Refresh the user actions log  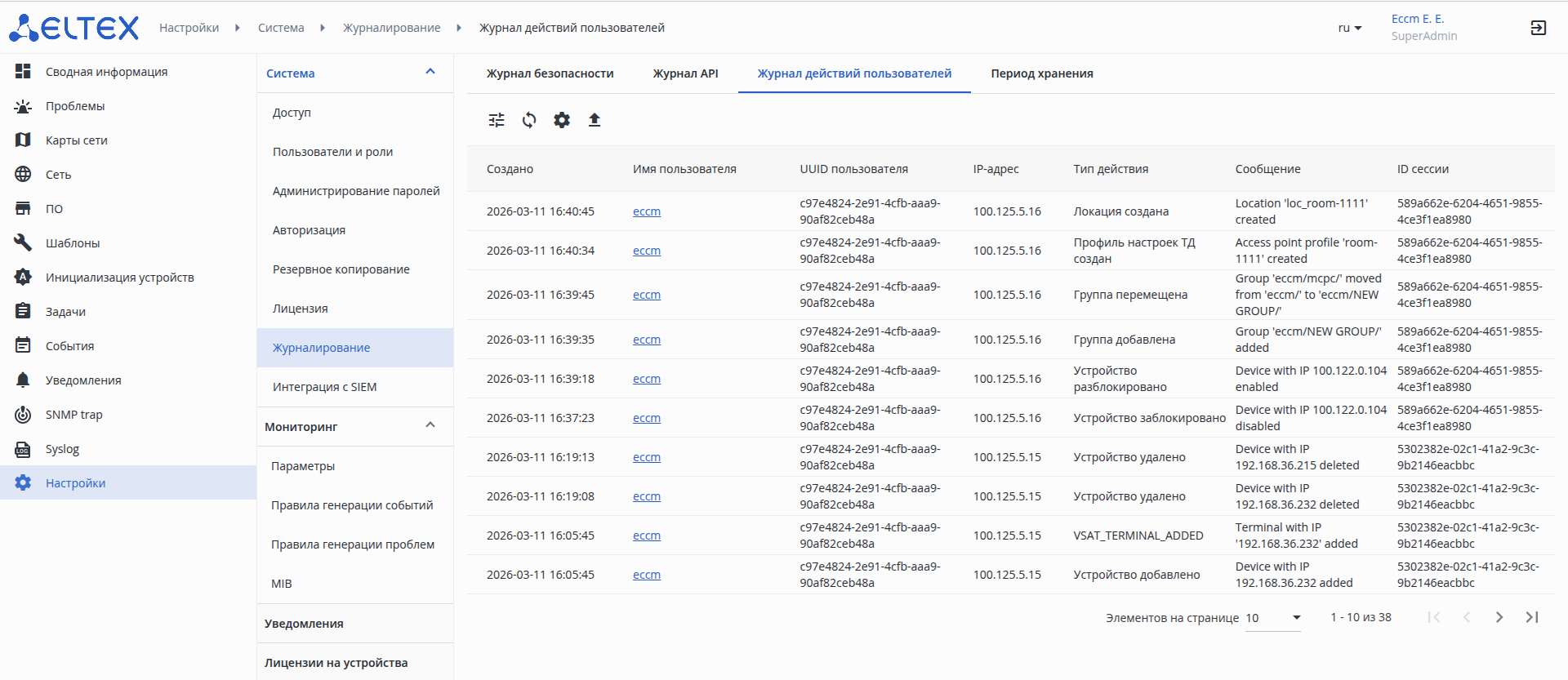tap(529, 120)
